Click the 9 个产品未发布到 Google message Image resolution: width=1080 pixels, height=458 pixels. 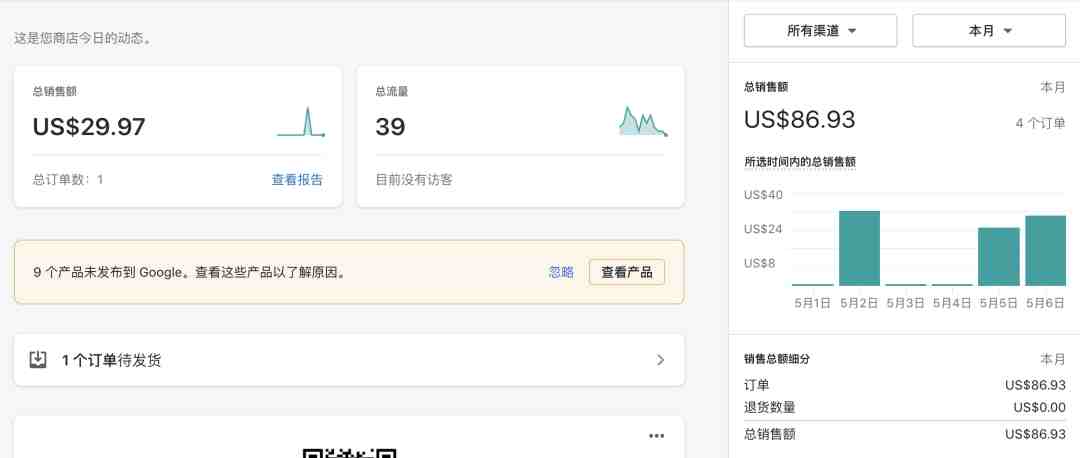189,272
